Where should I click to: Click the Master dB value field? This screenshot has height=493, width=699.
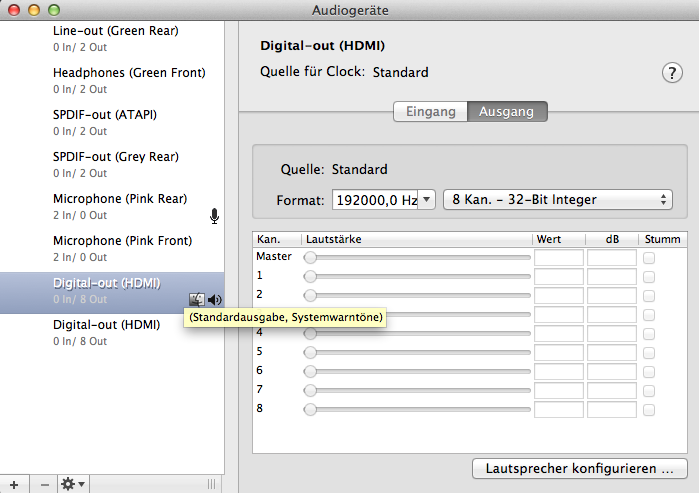click(612, 258)
